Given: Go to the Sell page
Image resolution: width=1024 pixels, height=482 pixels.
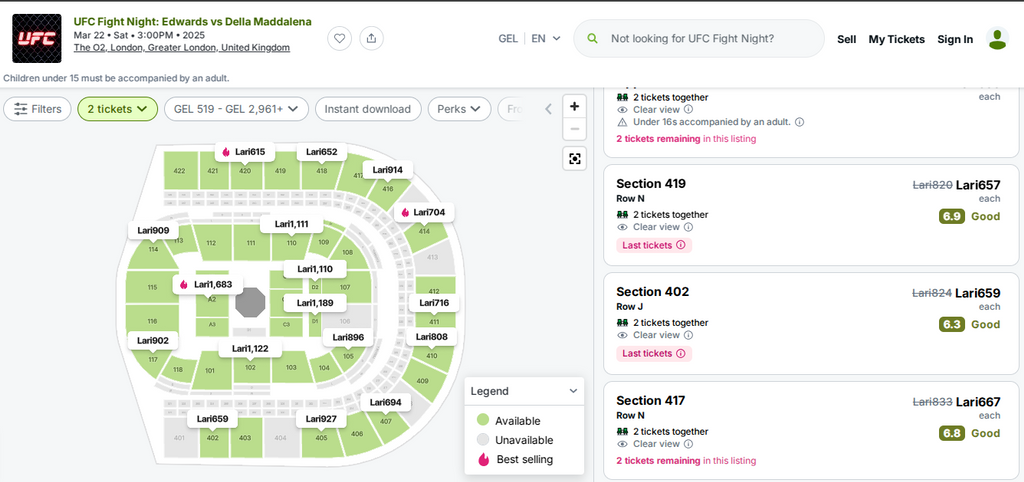Looking at the screenshot, I should pyautogui.click(x=846, y=39).
